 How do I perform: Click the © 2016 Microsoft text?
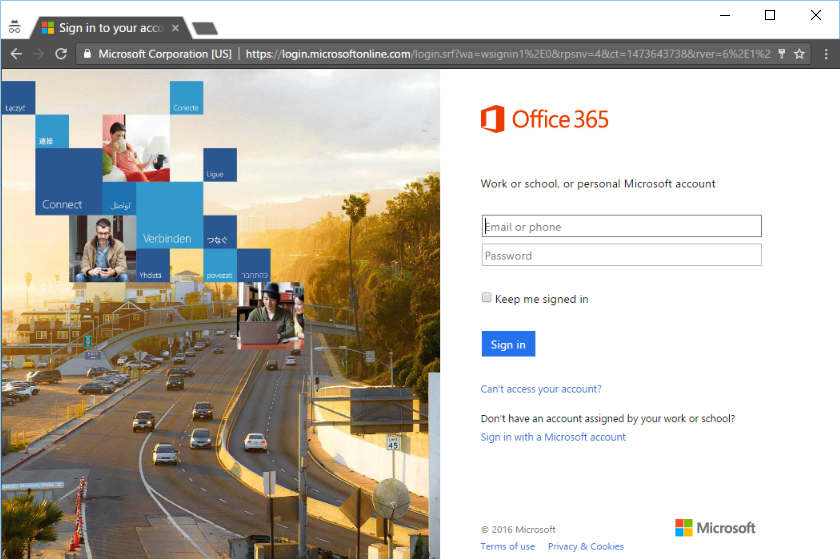click(518, 530)
